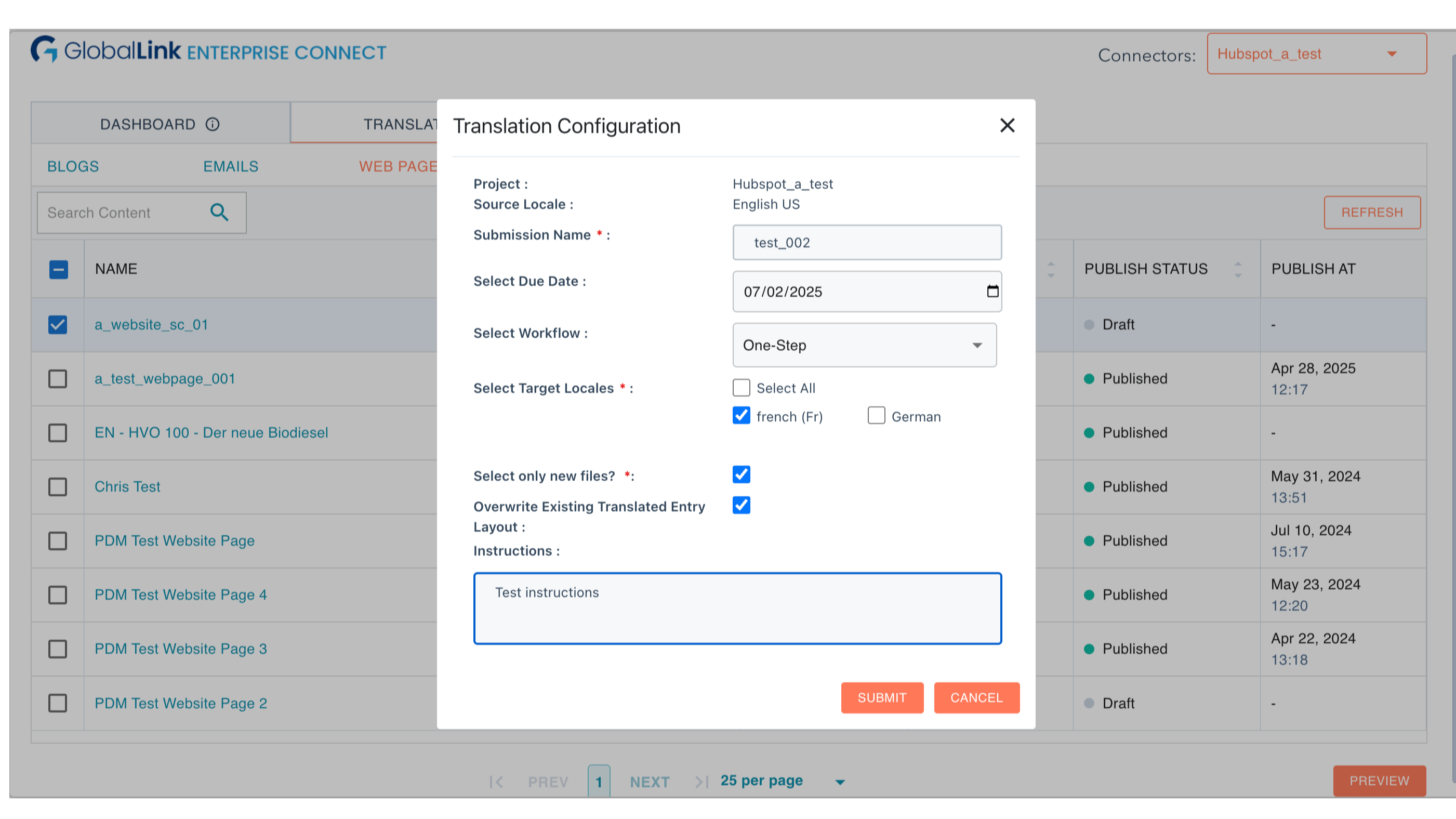The width and height of the screenshot is (1456, 819).
Task: Select the Chris Test row checkbox
Action: pyautogui.click(x=58, y=486)
